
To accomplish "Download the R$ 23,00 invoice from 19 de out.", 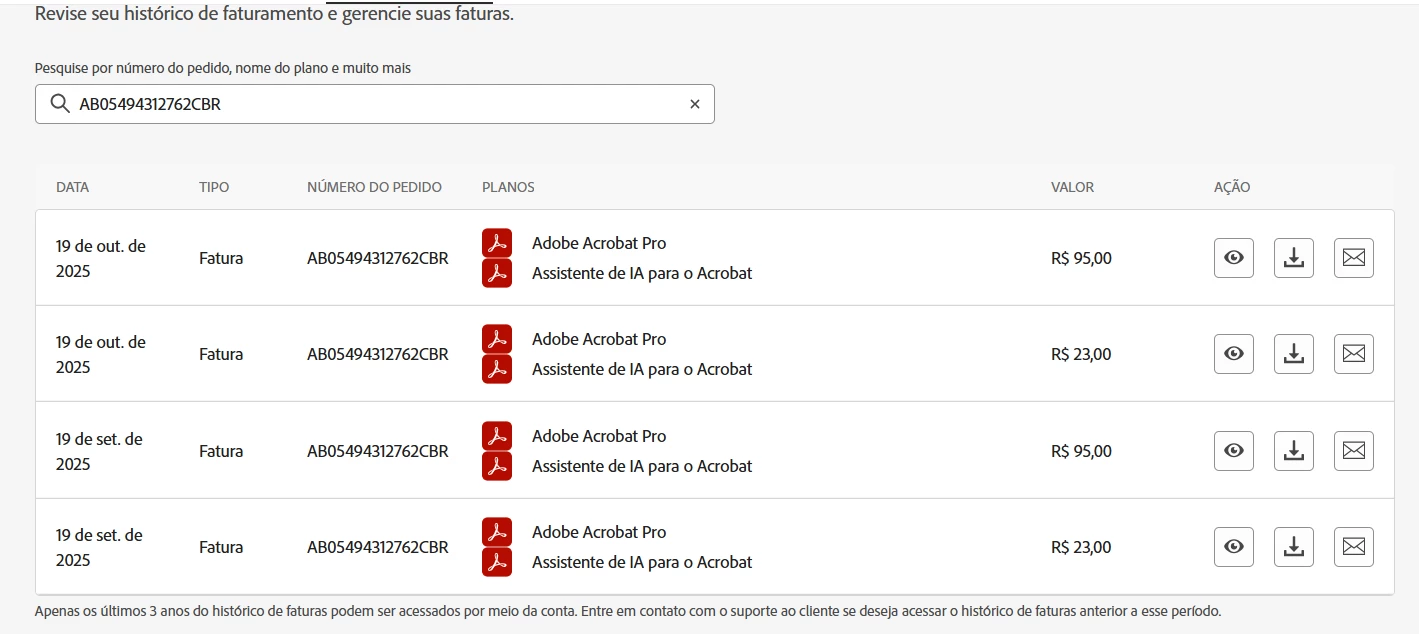I will 1293,354.
